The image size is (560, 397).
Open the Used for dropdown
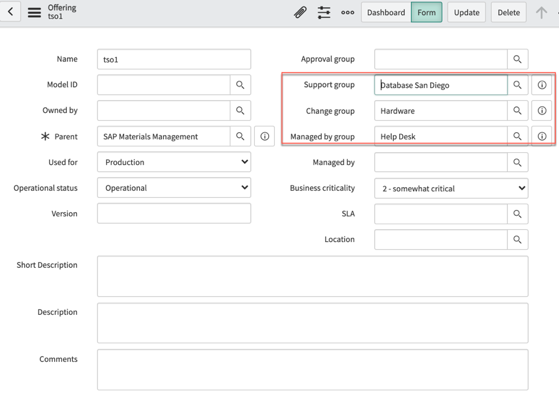pos(174,162)
